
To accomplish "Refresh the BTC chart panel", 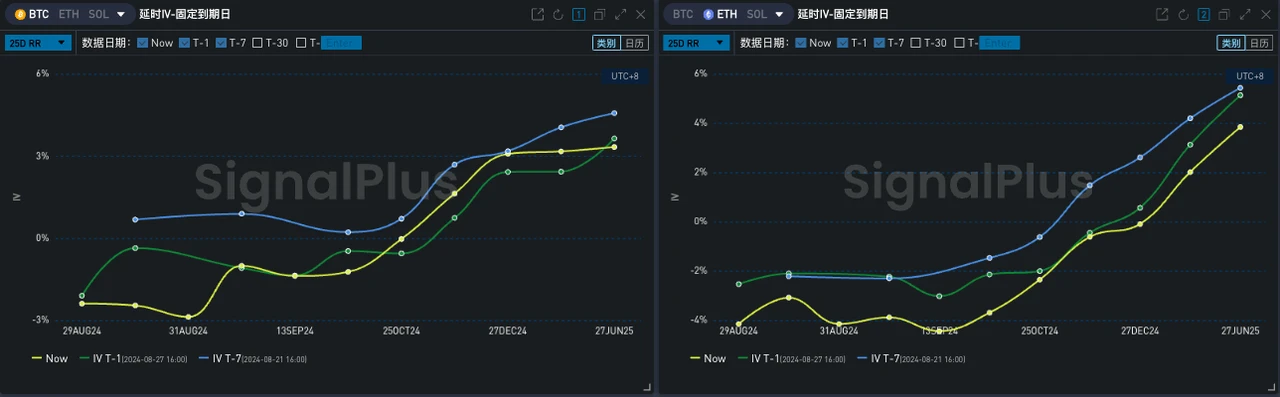I will [558, 14].
